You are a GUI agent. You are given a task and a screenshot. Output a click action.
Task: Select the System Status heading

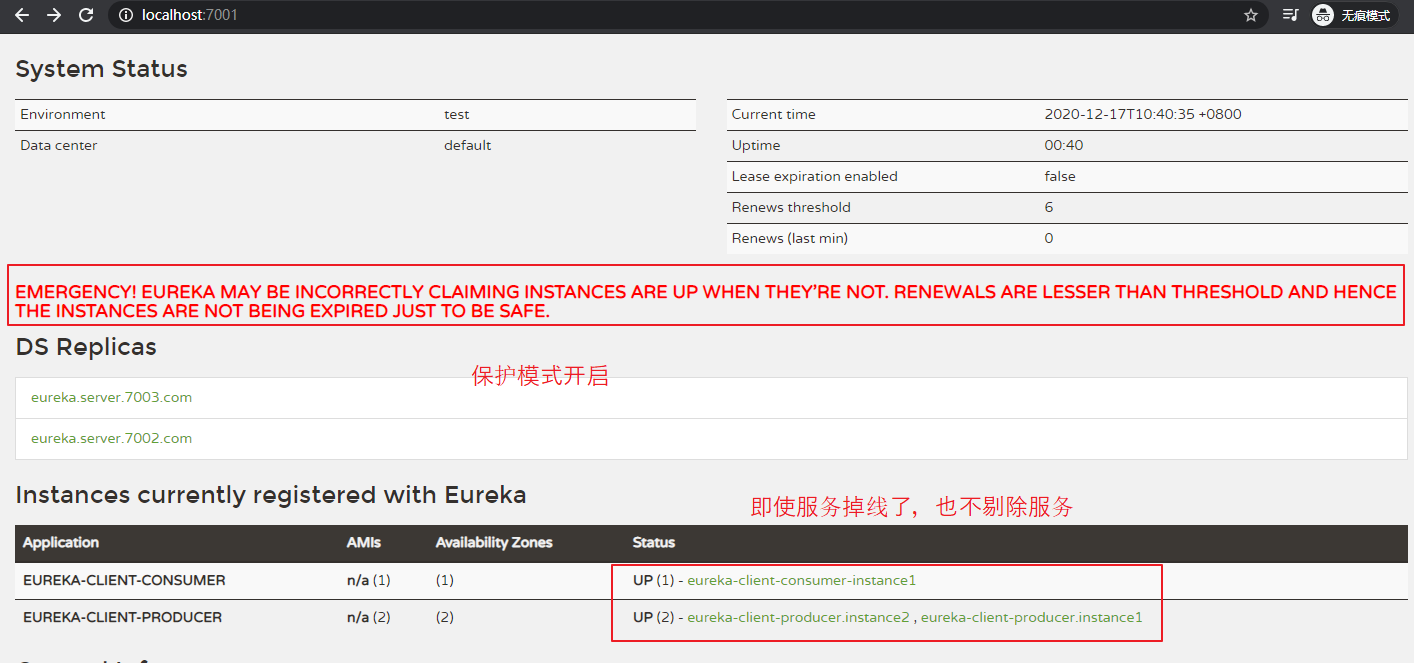point(101,69)
